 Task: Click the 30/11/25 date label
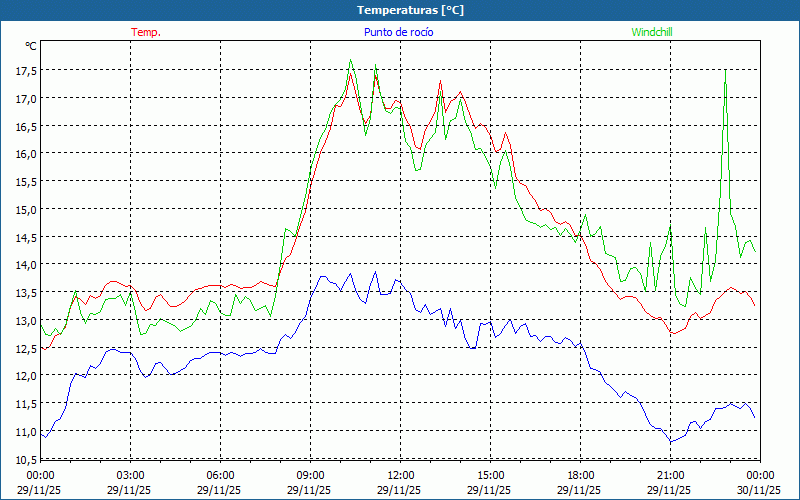[x=760, y=490]
